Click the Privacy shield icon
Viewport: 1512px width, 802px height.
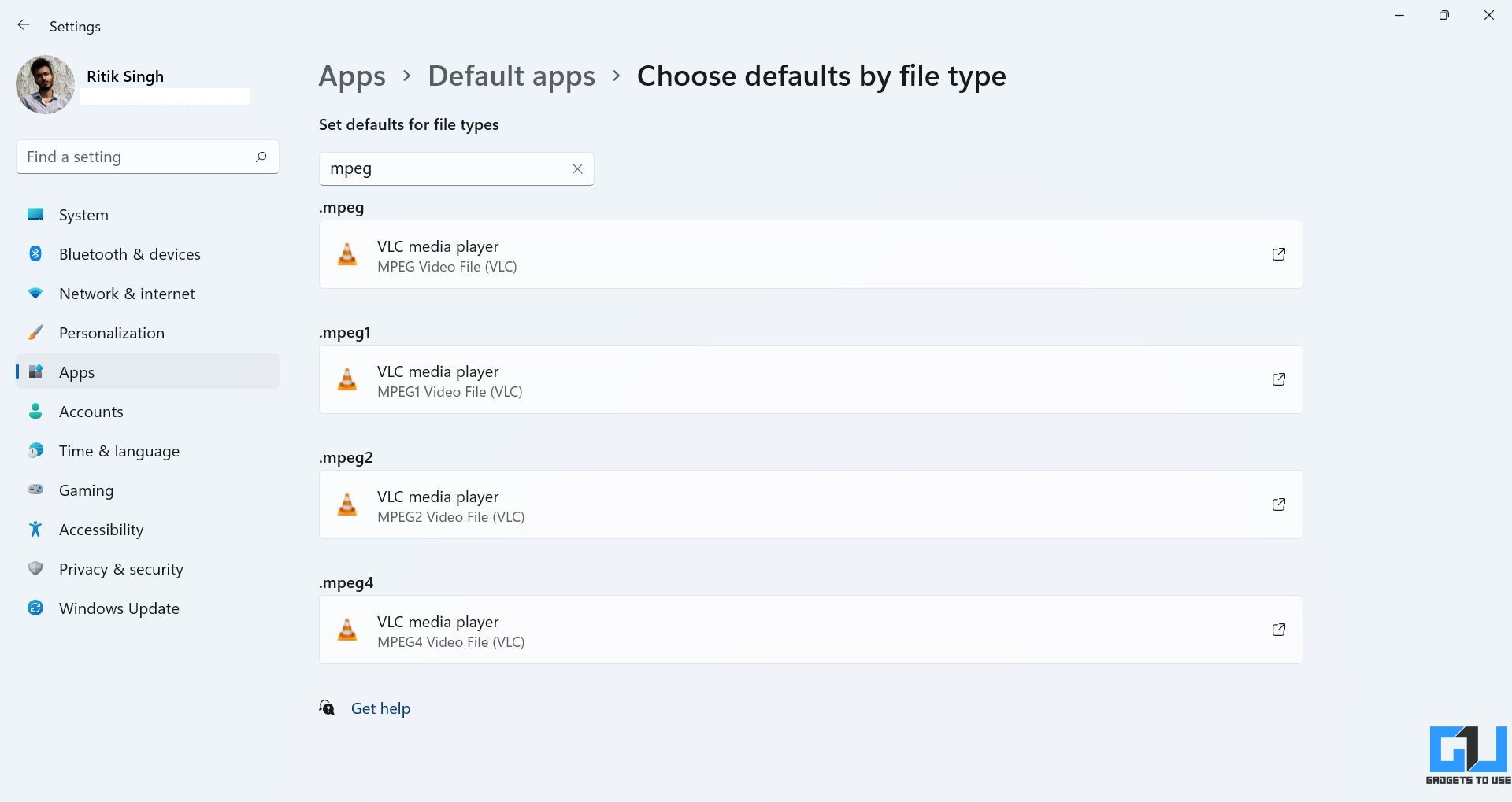point(35,568)
